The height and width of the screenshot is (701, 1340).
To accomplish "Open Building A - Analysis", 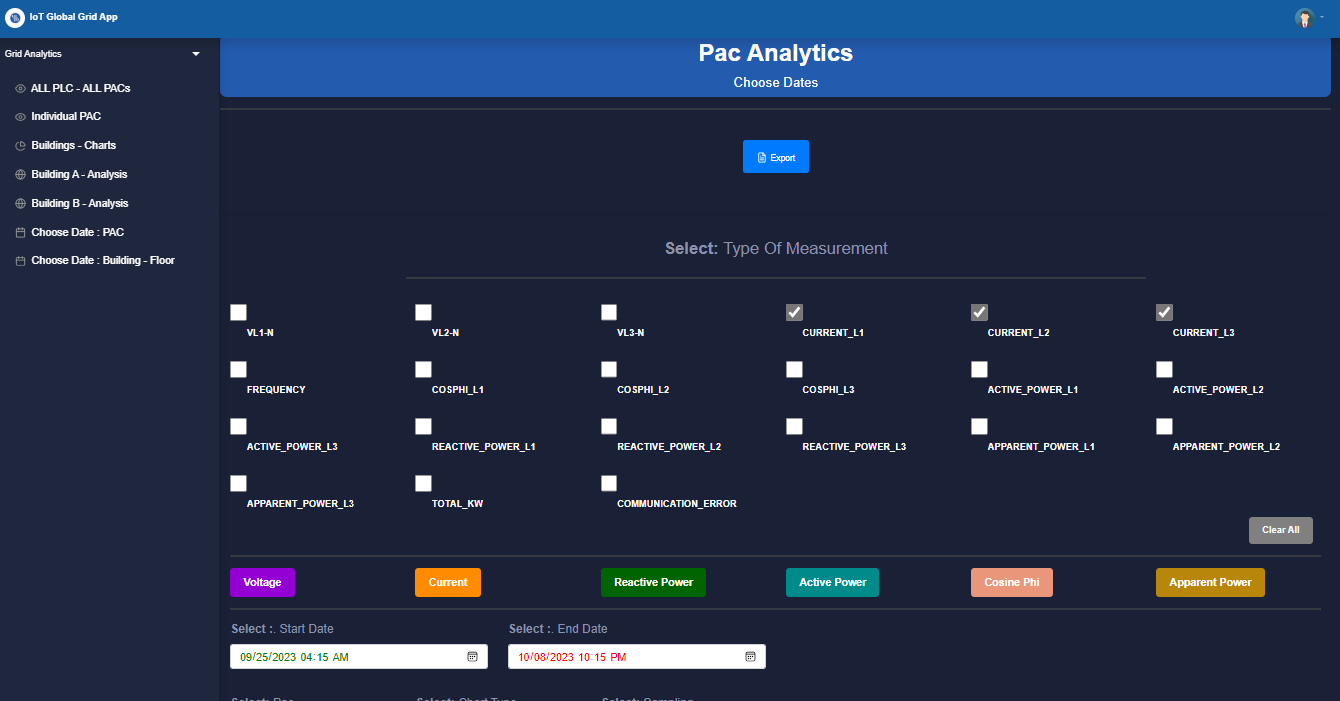I will pyautogui.click(x=79, y=175).
